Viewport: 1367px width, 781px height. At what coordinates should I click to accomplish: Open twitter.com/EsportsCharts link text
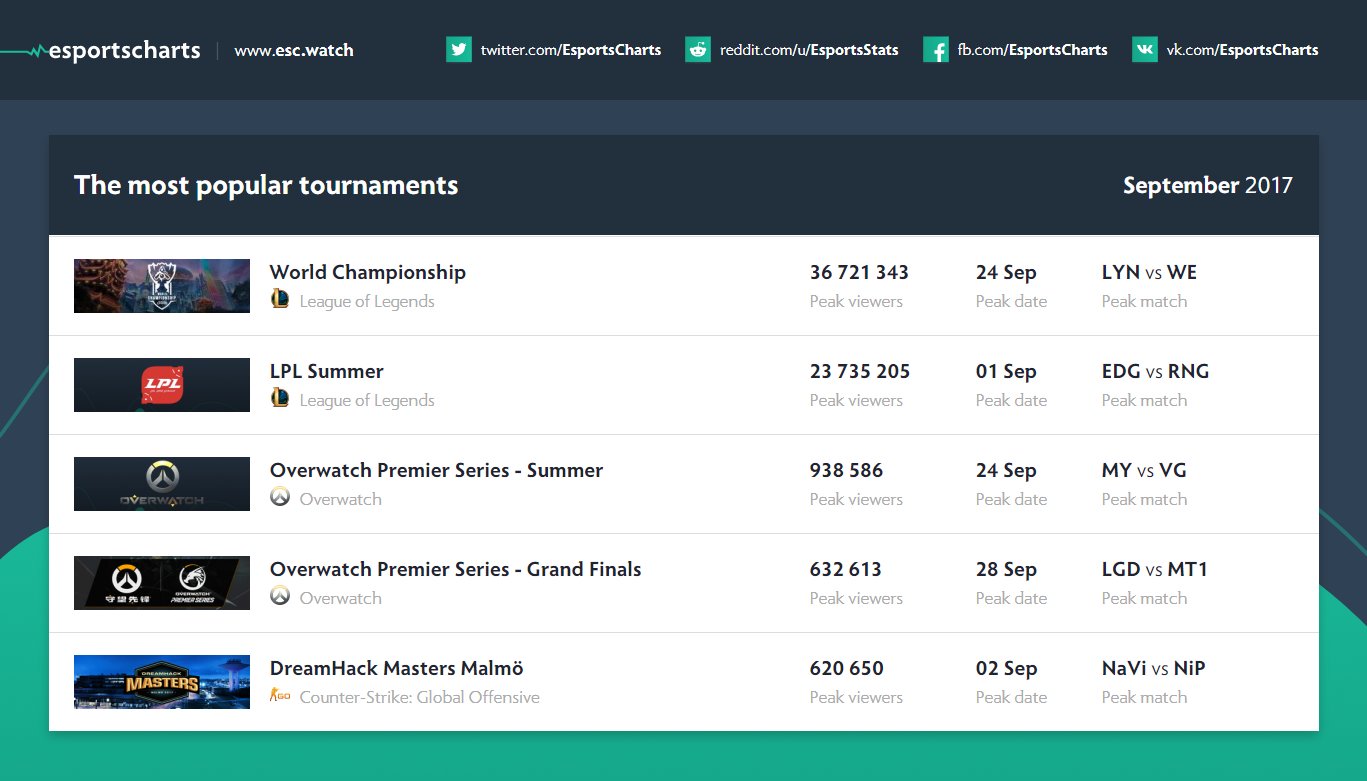click(571, 50)
